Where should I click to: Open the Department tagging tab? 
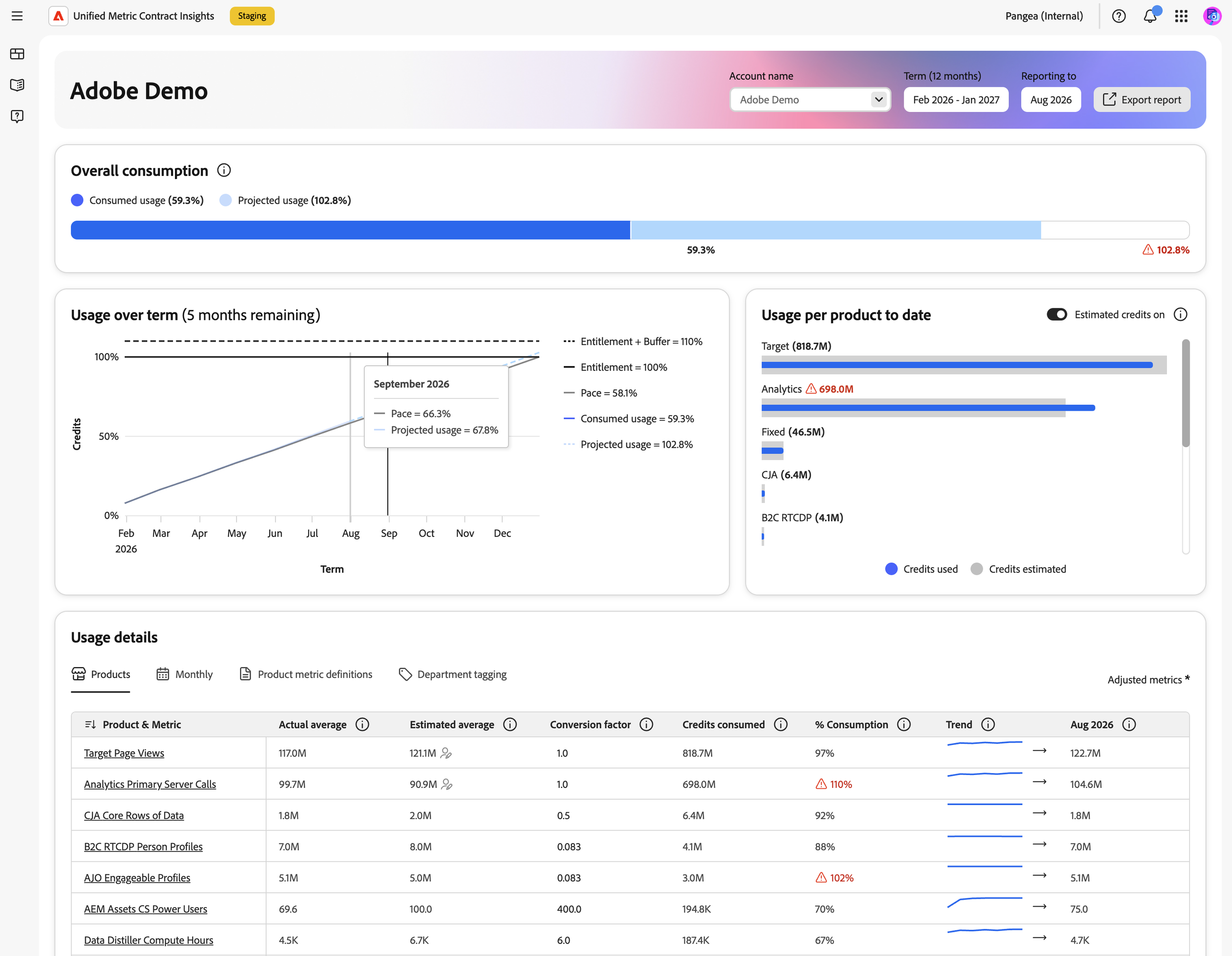pyautogui.click(x=452, y=674)
